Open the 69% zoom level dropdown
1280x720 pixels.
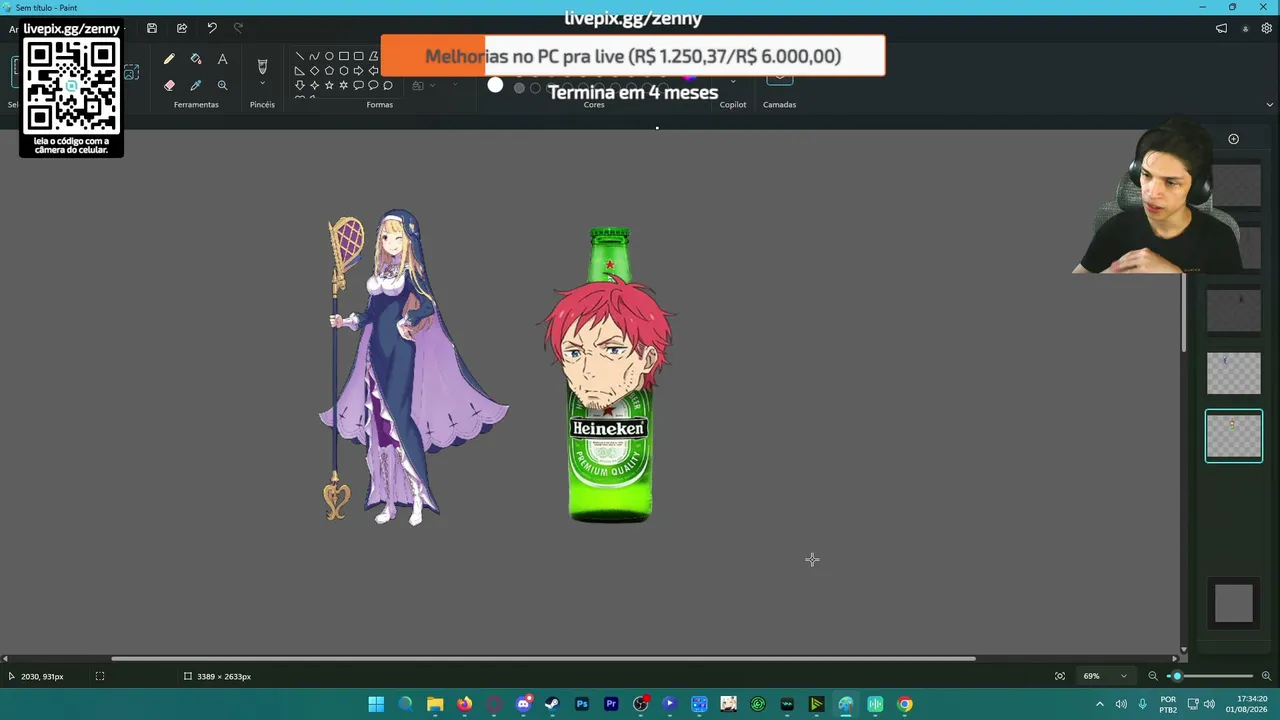point(1105,676)
